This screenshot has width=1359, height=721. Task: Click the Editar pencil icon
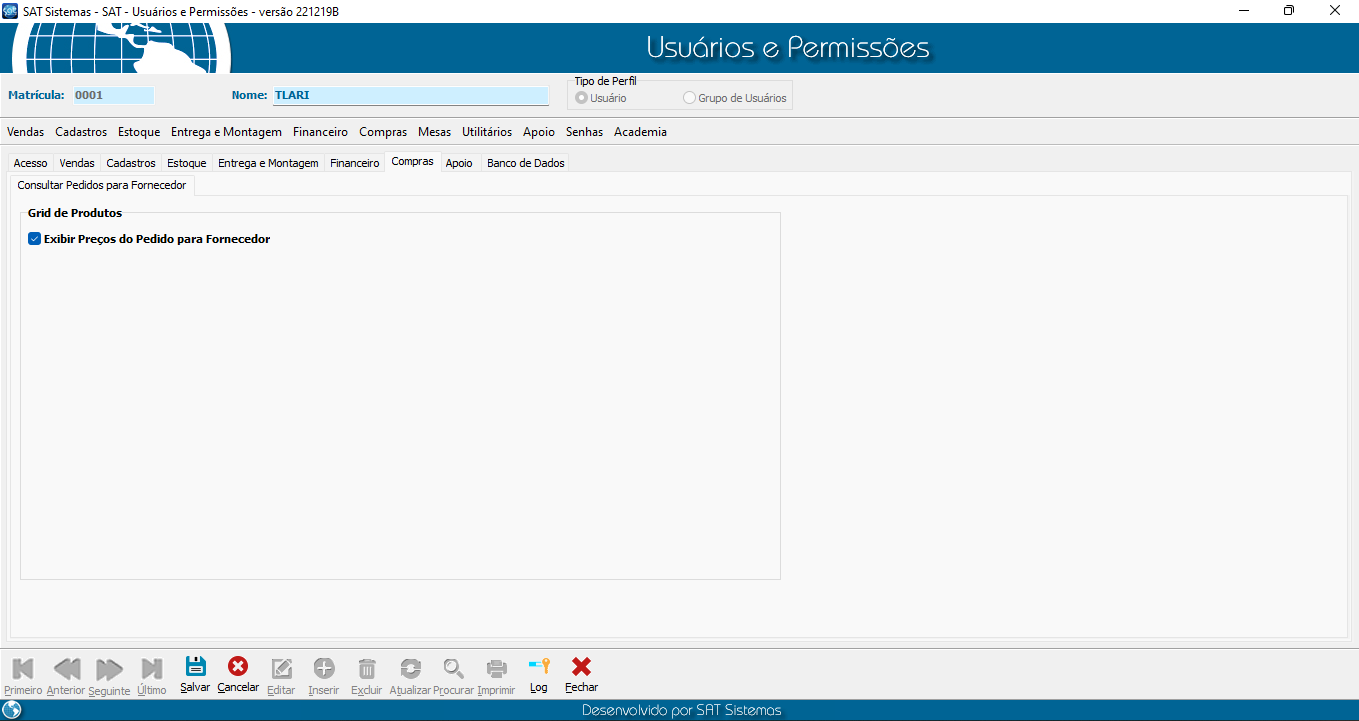(x=281, y=668)
